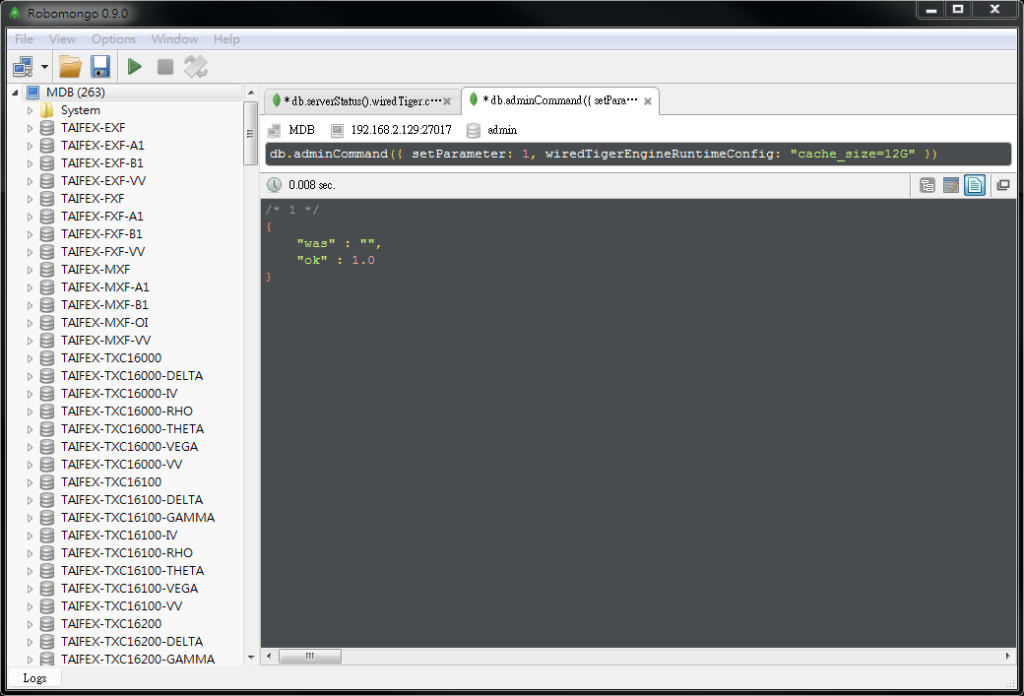The width and height of the screenshot is (1024, 696).
Task: Click the TAIFEX-FXF-A1 database icon
Action: (47, 216)
